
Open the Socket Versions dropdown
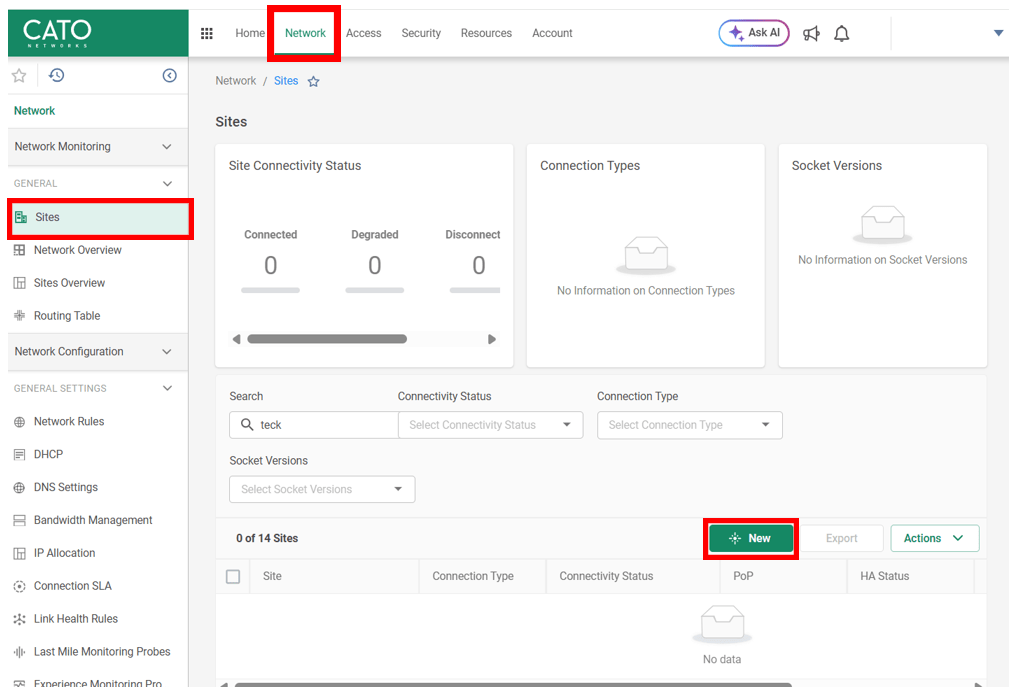point(321,489)
